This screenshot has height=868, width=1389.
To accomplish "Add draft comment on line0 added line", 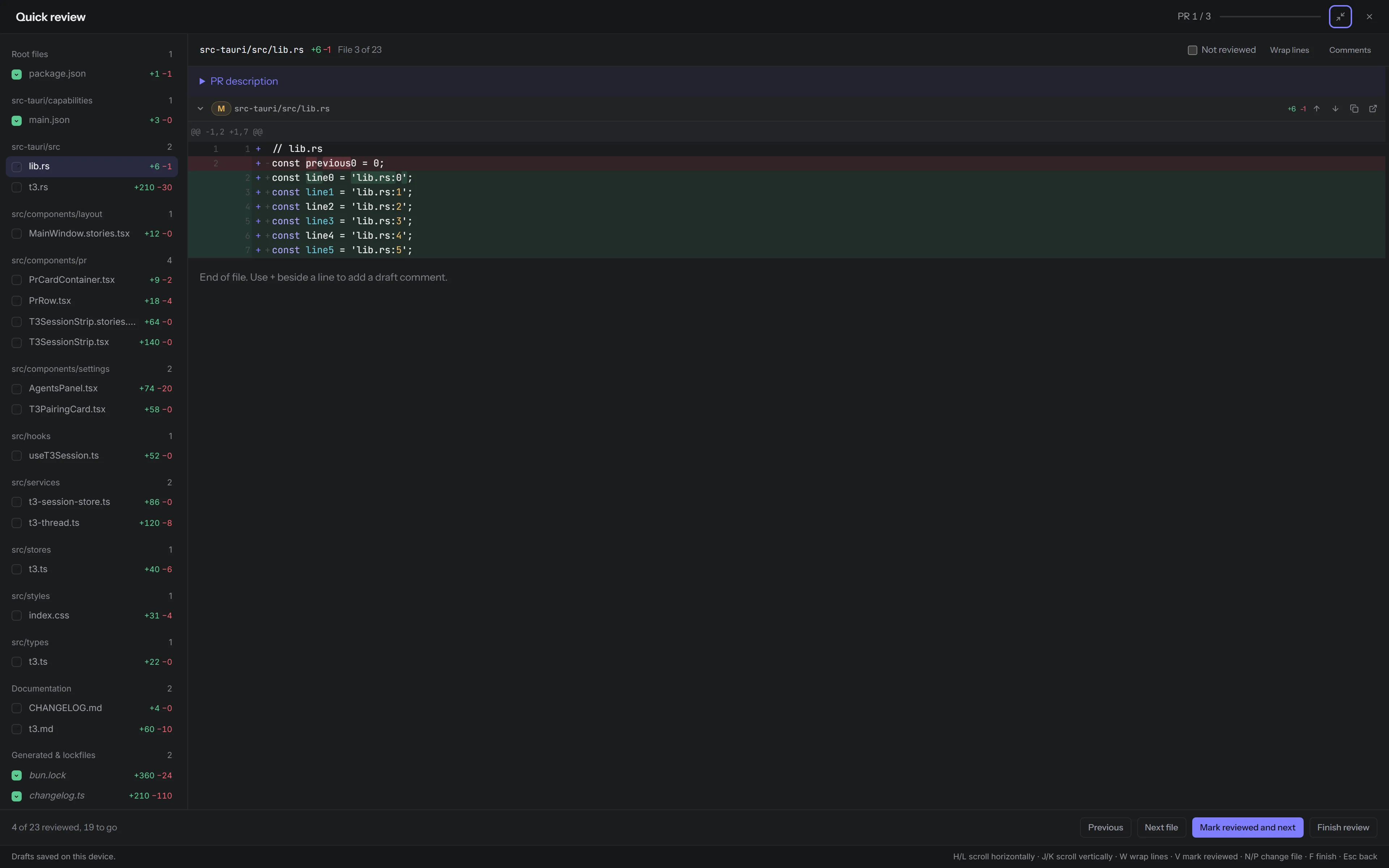I will (x=258, y=178).
